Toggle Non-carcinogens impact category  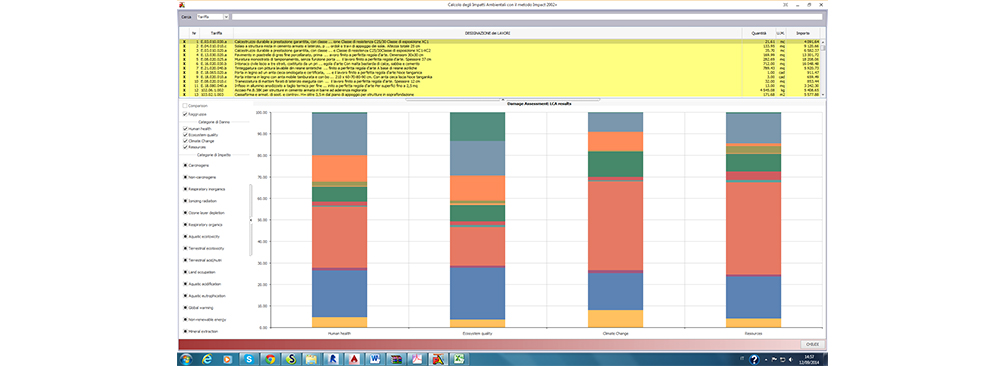pos(185,177)
